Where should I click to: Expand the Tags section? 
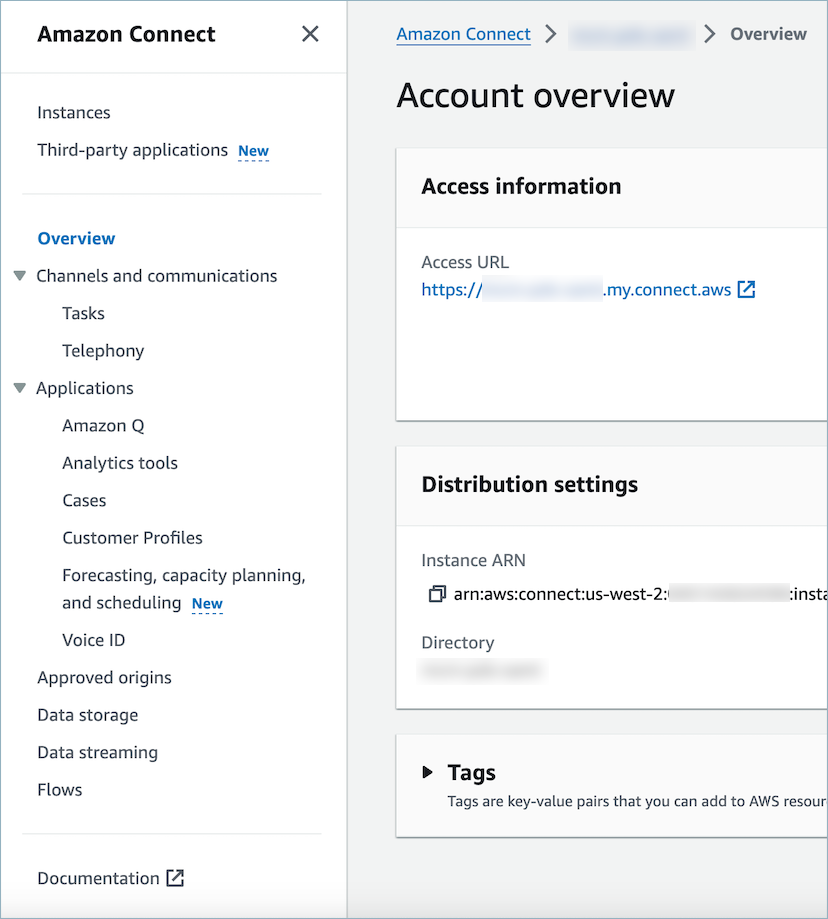pyautogui.click(x=428, y=772)
